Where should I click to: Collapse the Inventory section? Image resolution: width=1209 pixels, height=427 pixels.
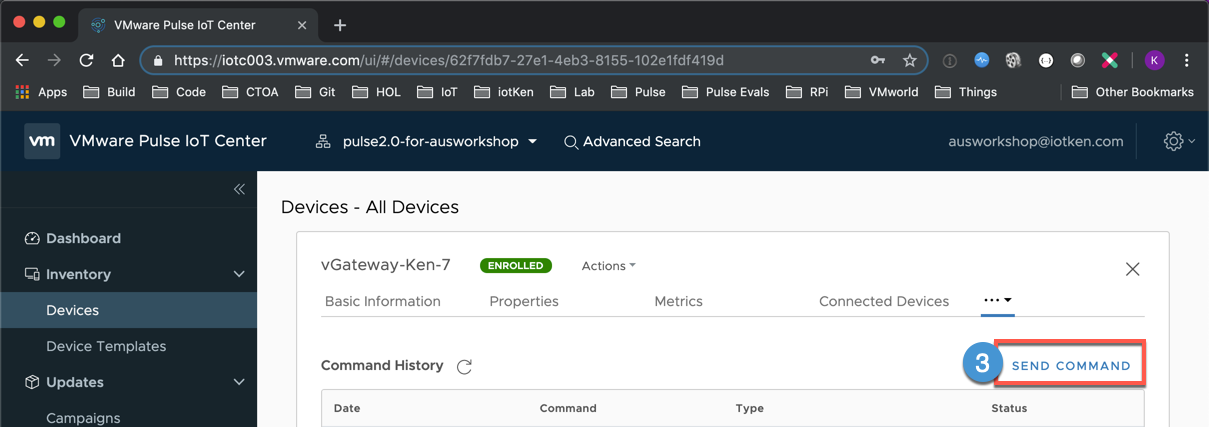point(239,274)
